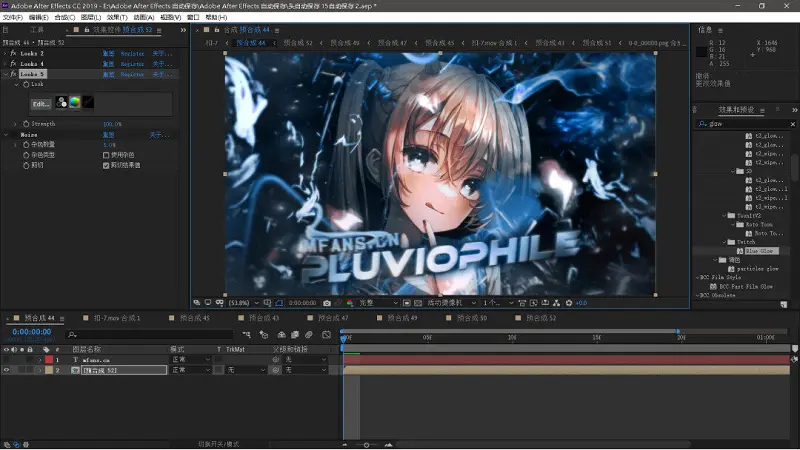Viewport: 800px width, 450px height.
Task: Switch to 预合成 47 timeline tab
Action: [333, 318]
